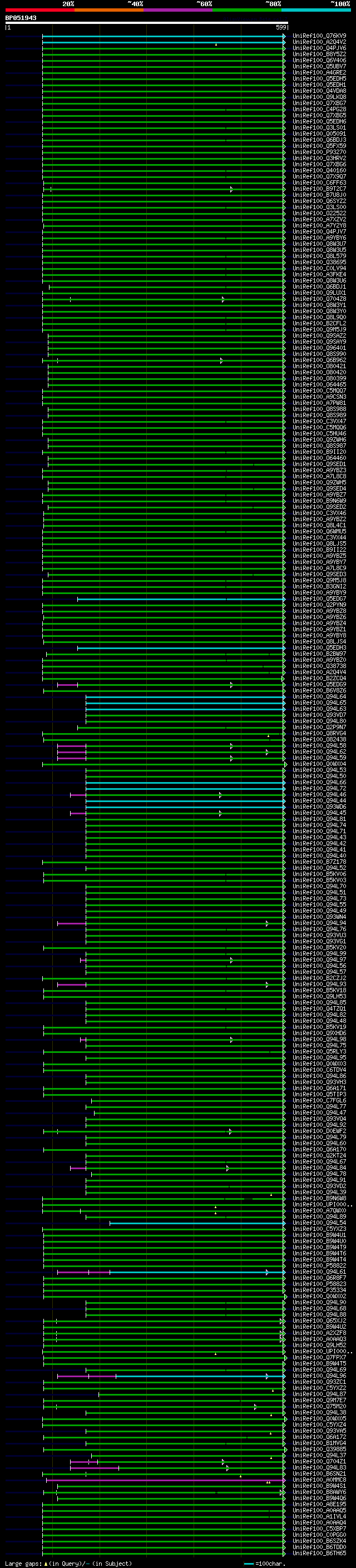Click the BP051943 query title

point(21,18)
